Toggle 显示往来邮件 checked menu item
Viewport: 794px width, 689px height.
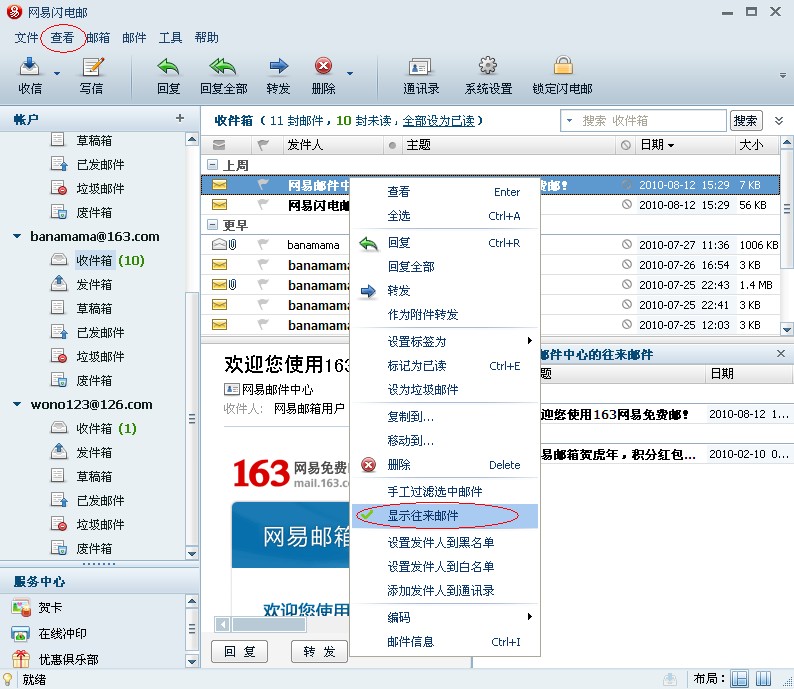pyautogui.click(x=445, y=516)
